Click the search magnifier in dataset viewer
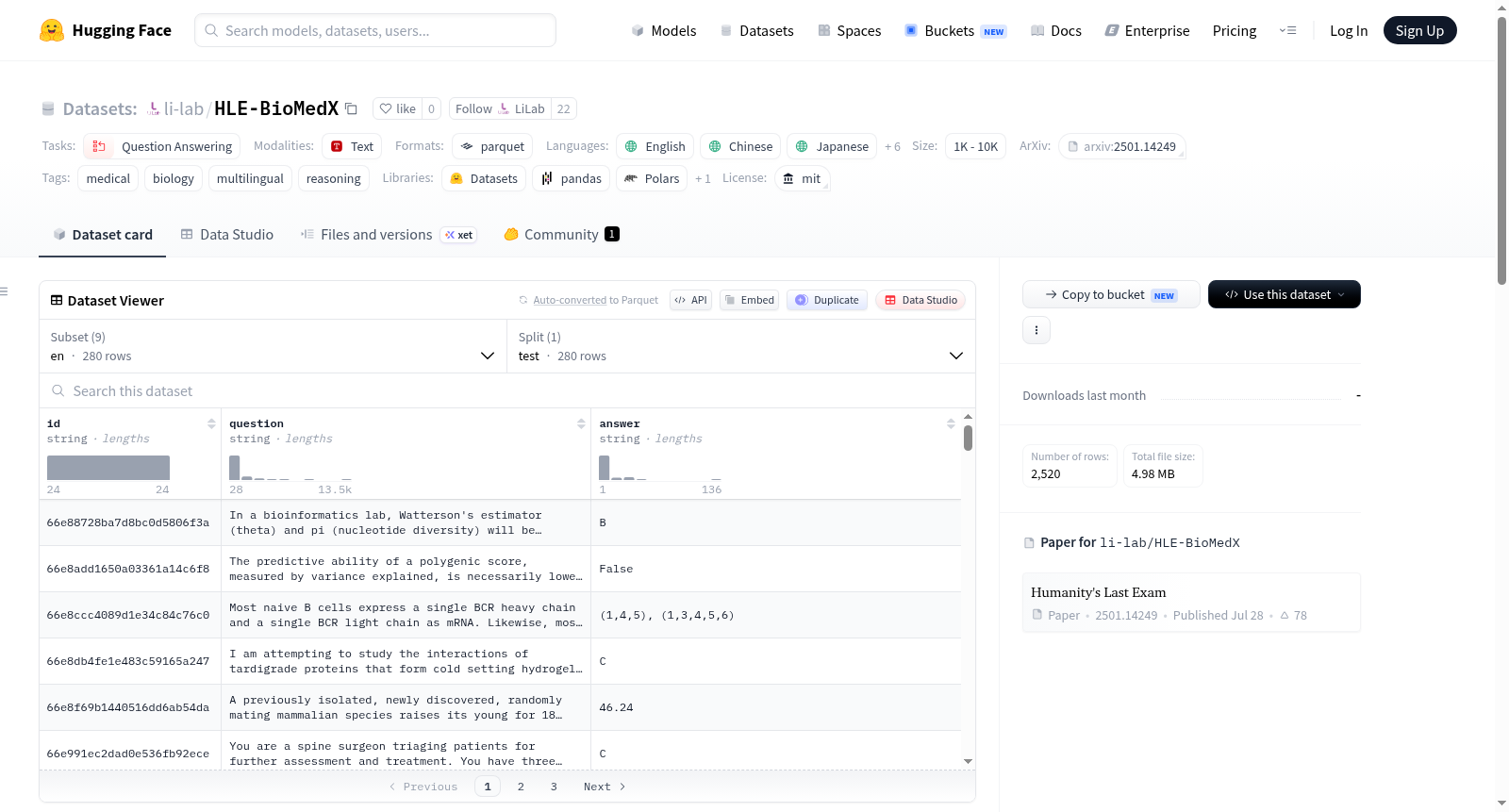1509x812 pixels. [x=58, y=391]
